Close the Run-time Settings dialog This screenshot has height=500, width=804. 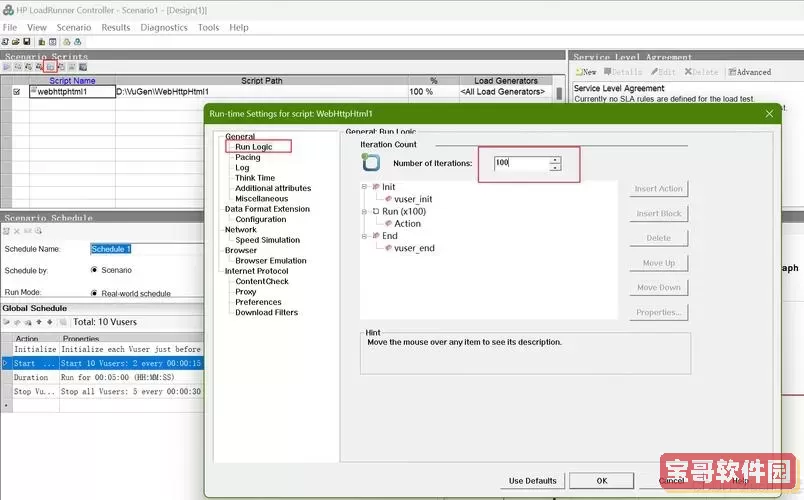[769, 114]
